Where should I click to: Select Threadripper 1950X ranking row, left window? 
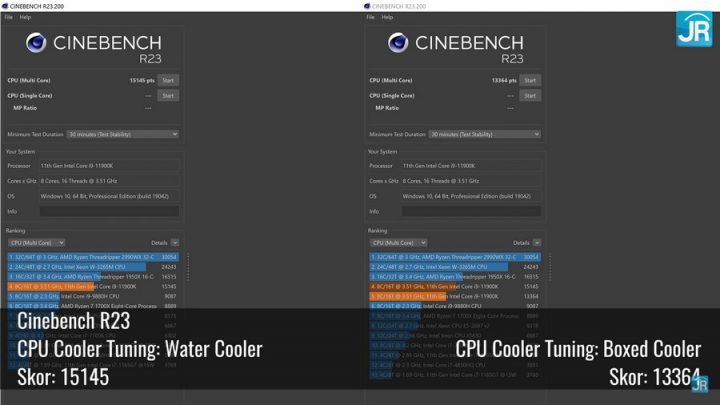point(93,276)
